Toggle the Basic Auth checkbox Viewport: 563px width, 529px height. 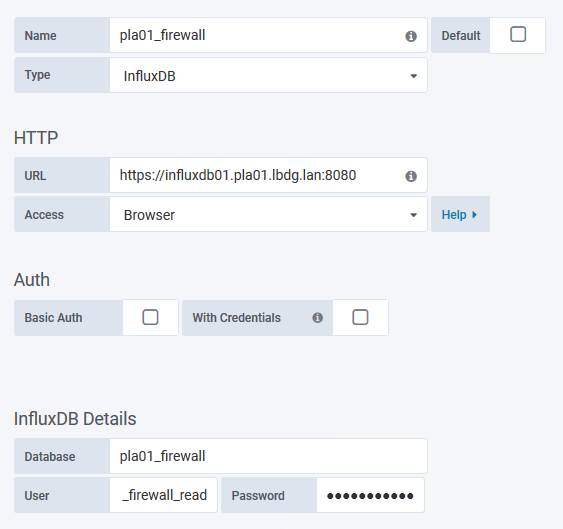[x=150, y=317]
